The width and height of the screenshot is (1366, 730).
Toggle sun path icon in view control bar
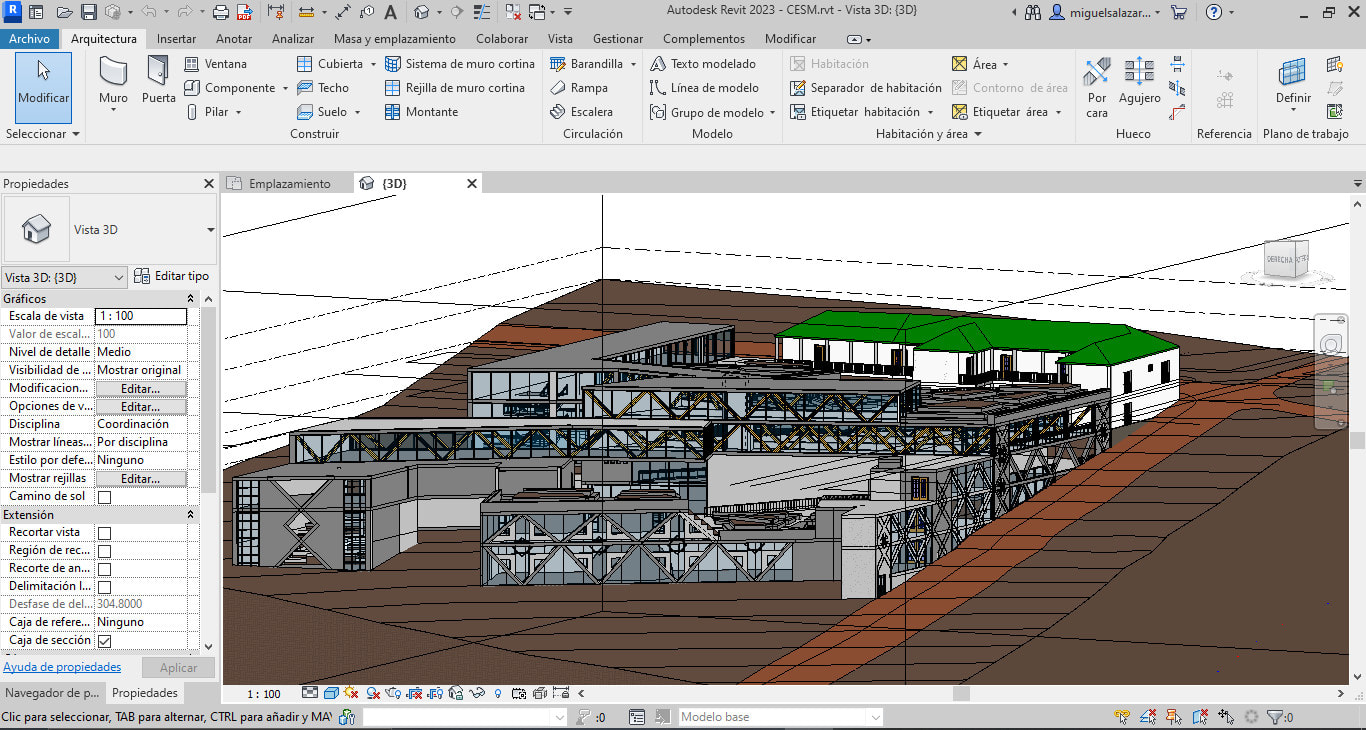point(351,692)
